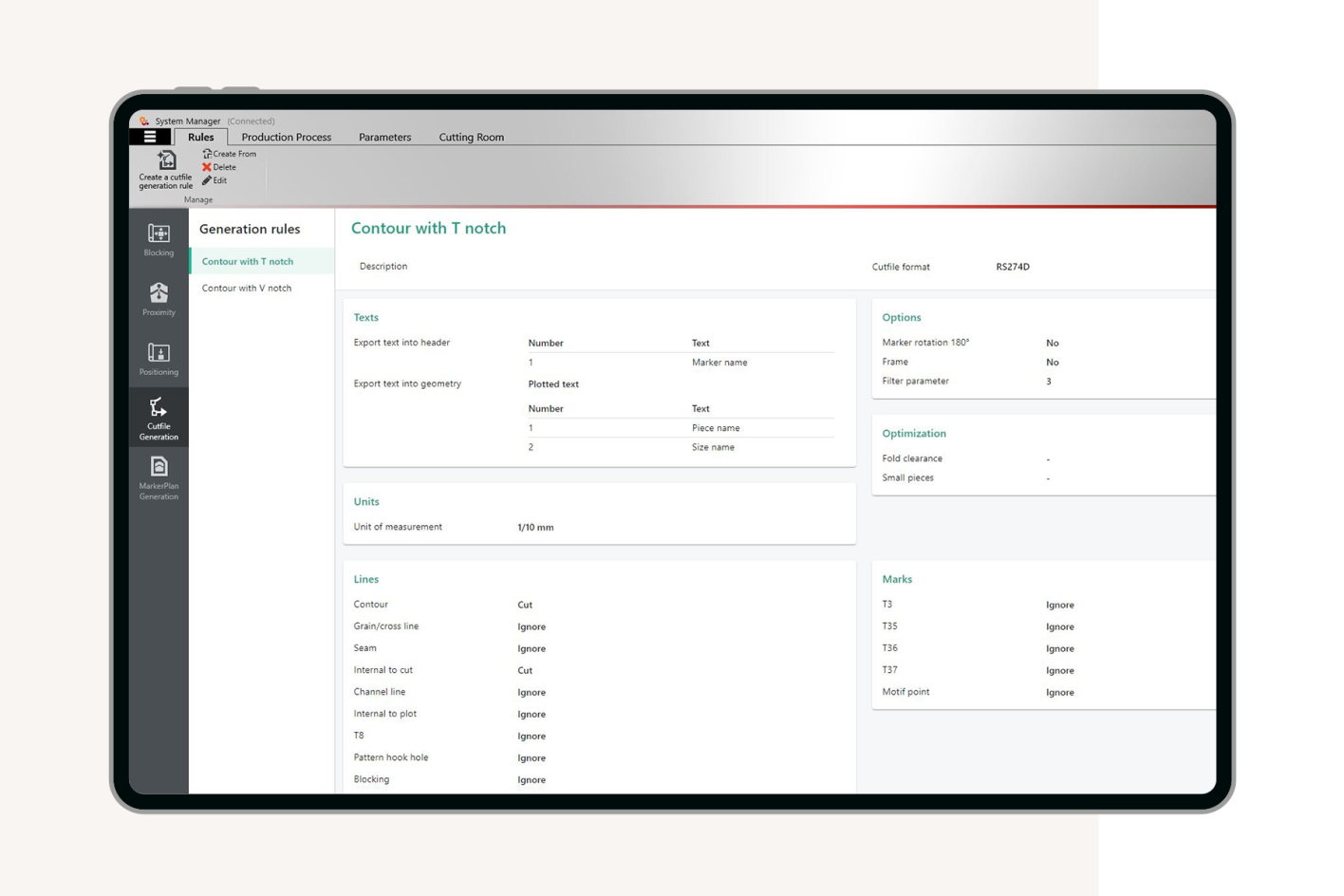Screen dimensions: 1344x896
Task: Select the Contour with T notch rule
Action: click(248, 262)
